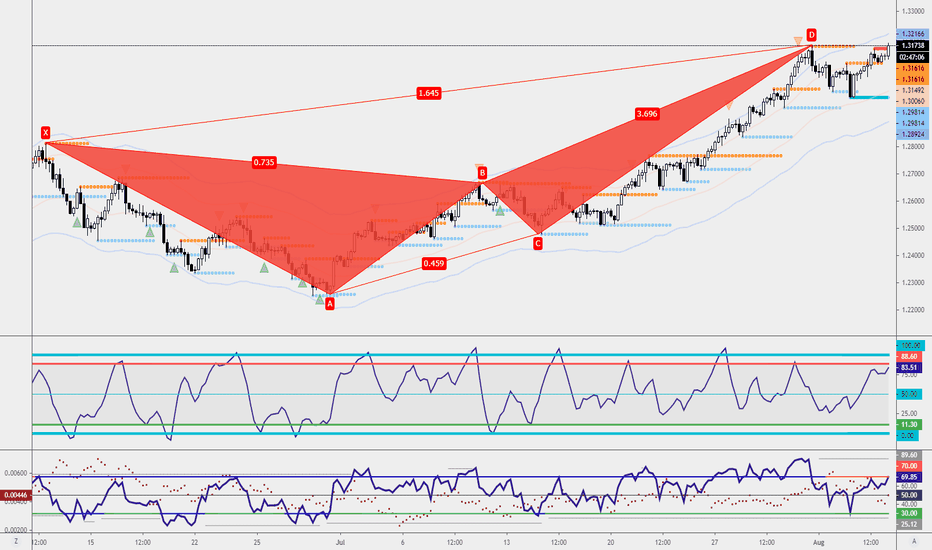This screenshot has width=932, height=550.
Task: Click the cyan 50.00 midline label
Action: [x=909, y=394]
